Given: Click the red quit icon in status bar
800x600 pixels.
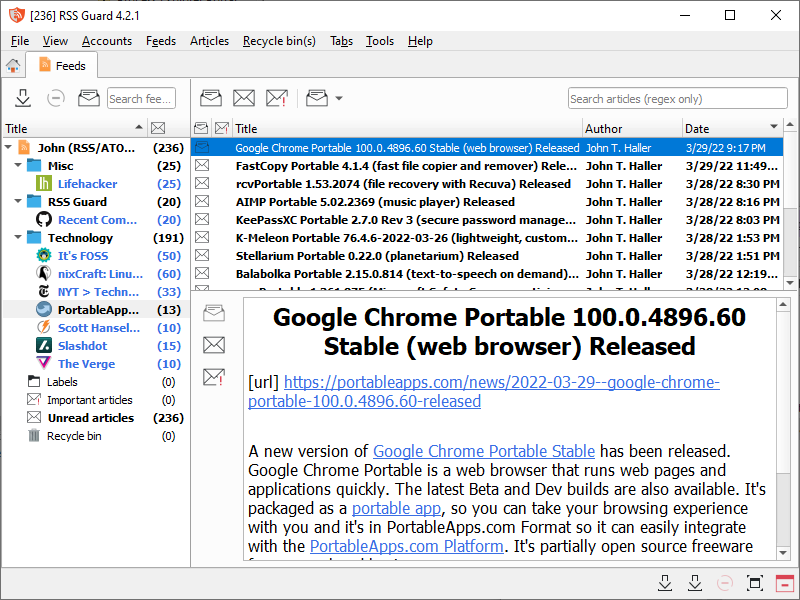Looking at the screenshot, I should 785,583.
